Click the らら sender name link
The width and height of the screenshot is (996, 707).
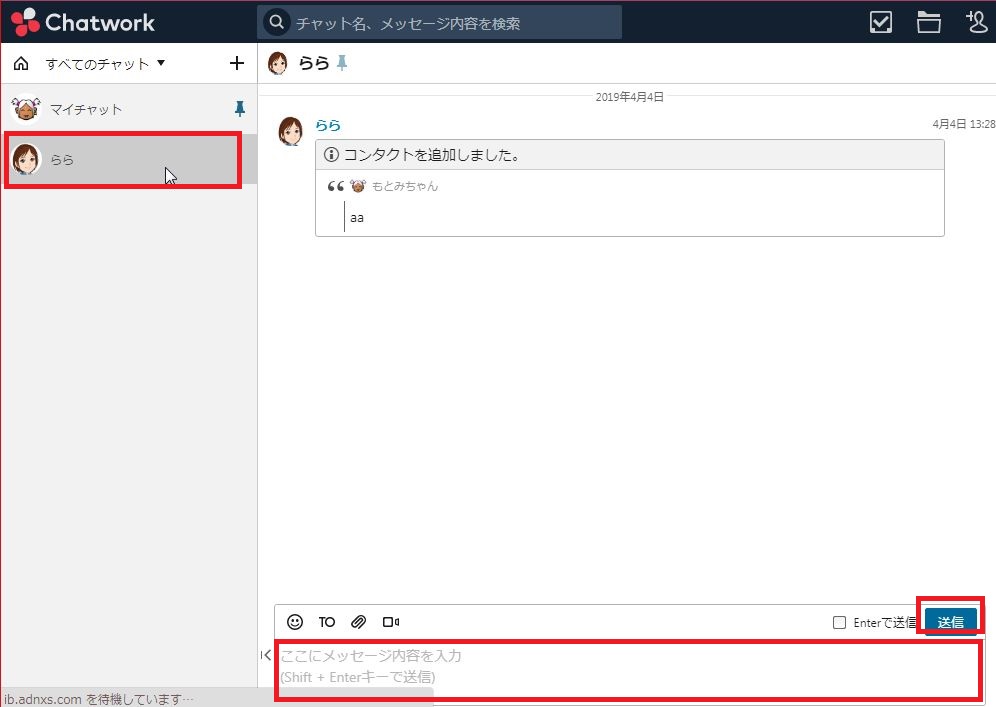[x=328, y=125]
